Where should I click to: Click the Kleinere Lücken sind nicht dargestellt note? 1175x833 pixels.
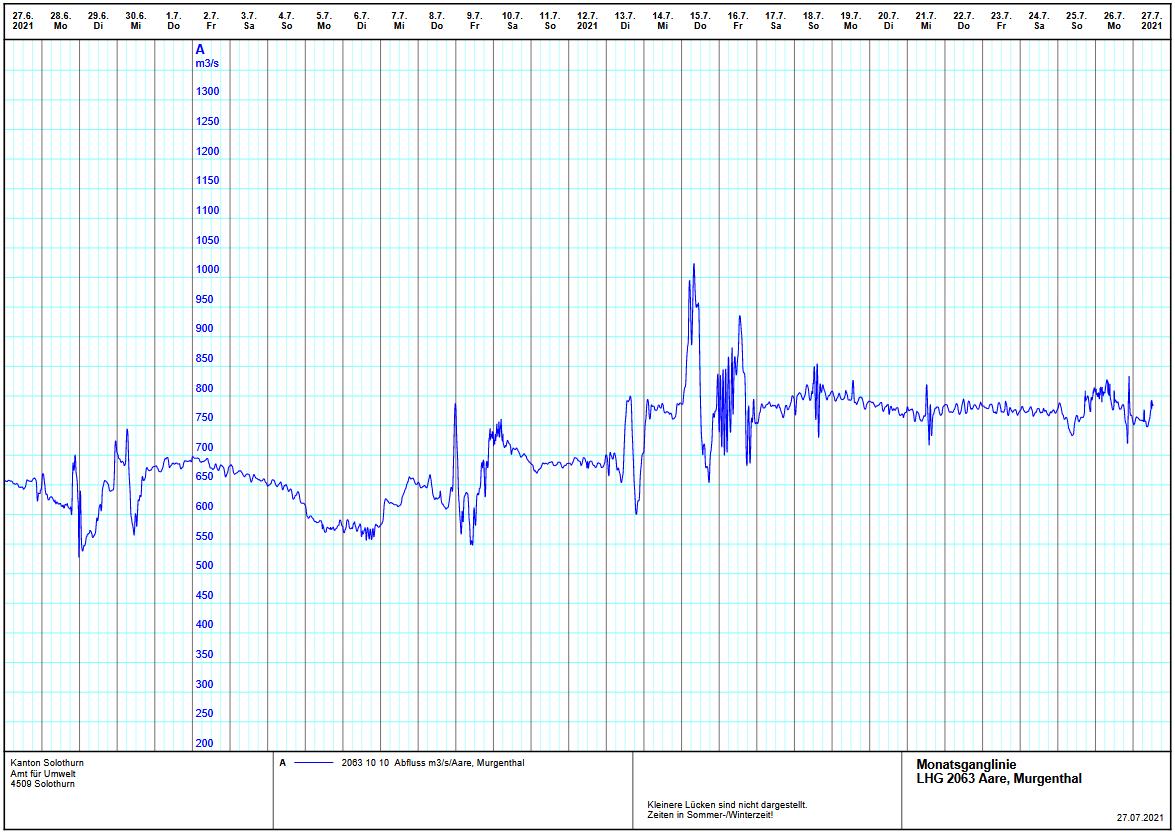[727, 804]
